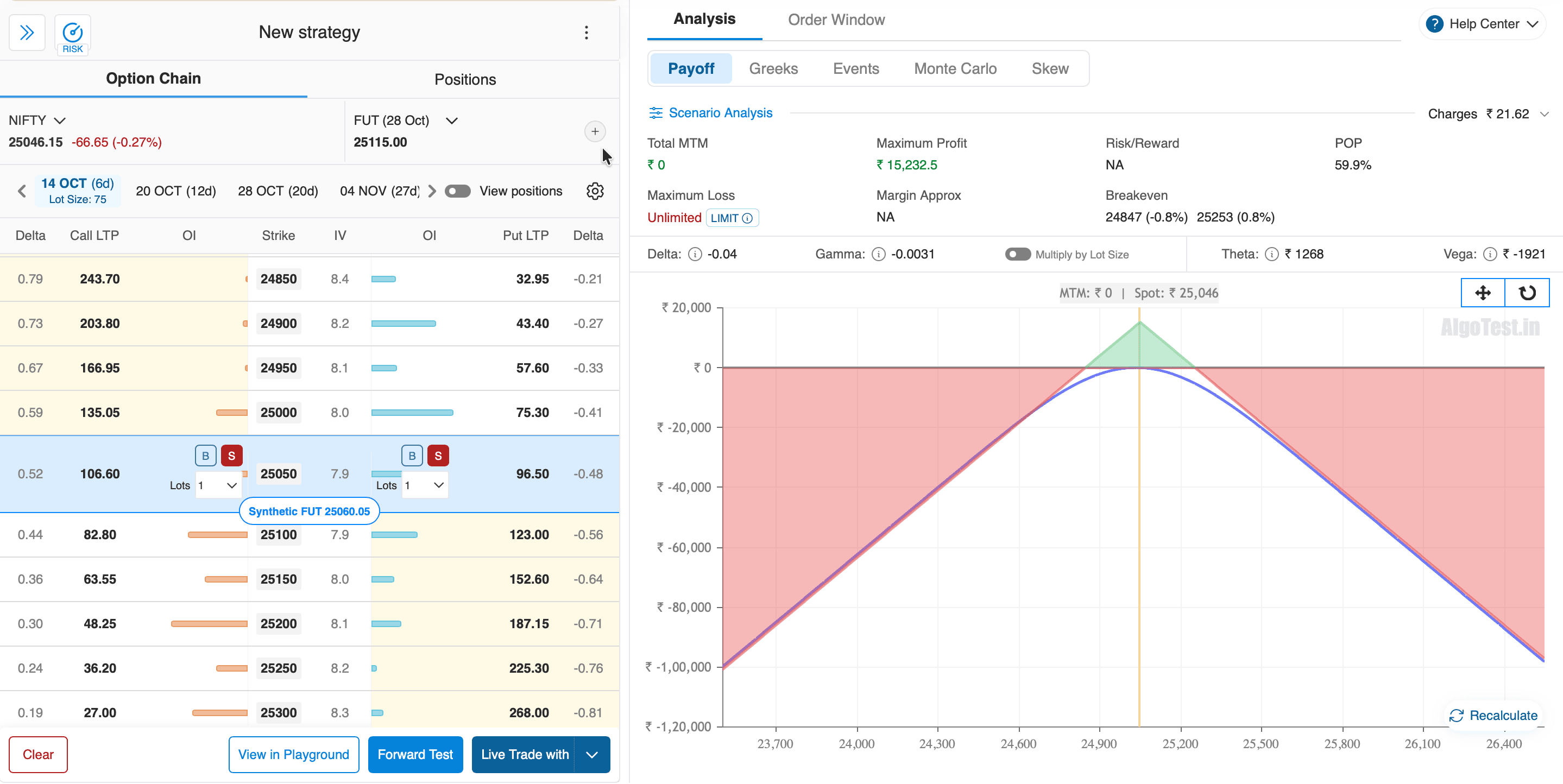Screen dimensions: 1563x784
Task: Open the three-dot strategy menu
Action: coord(586,33)
